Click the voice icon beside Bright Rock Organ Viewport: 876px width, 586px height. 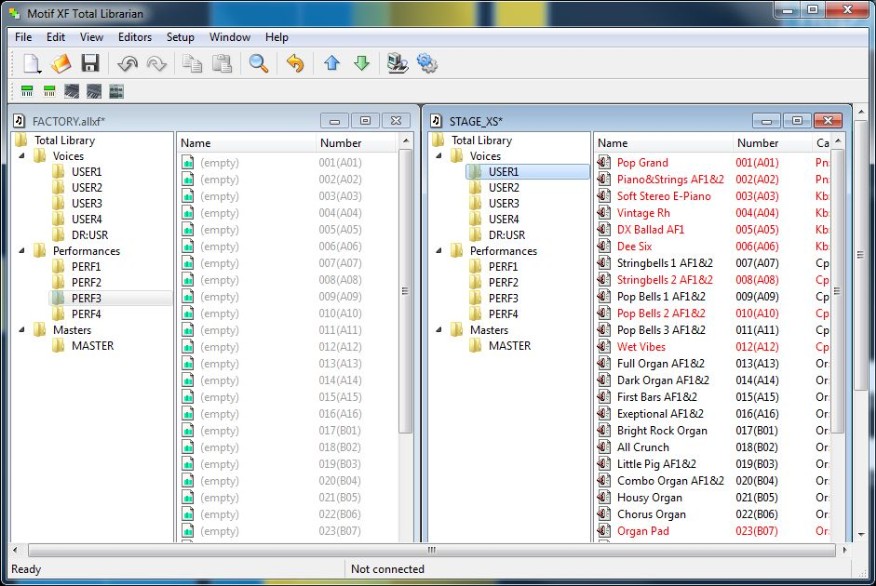tap(603, 431)
